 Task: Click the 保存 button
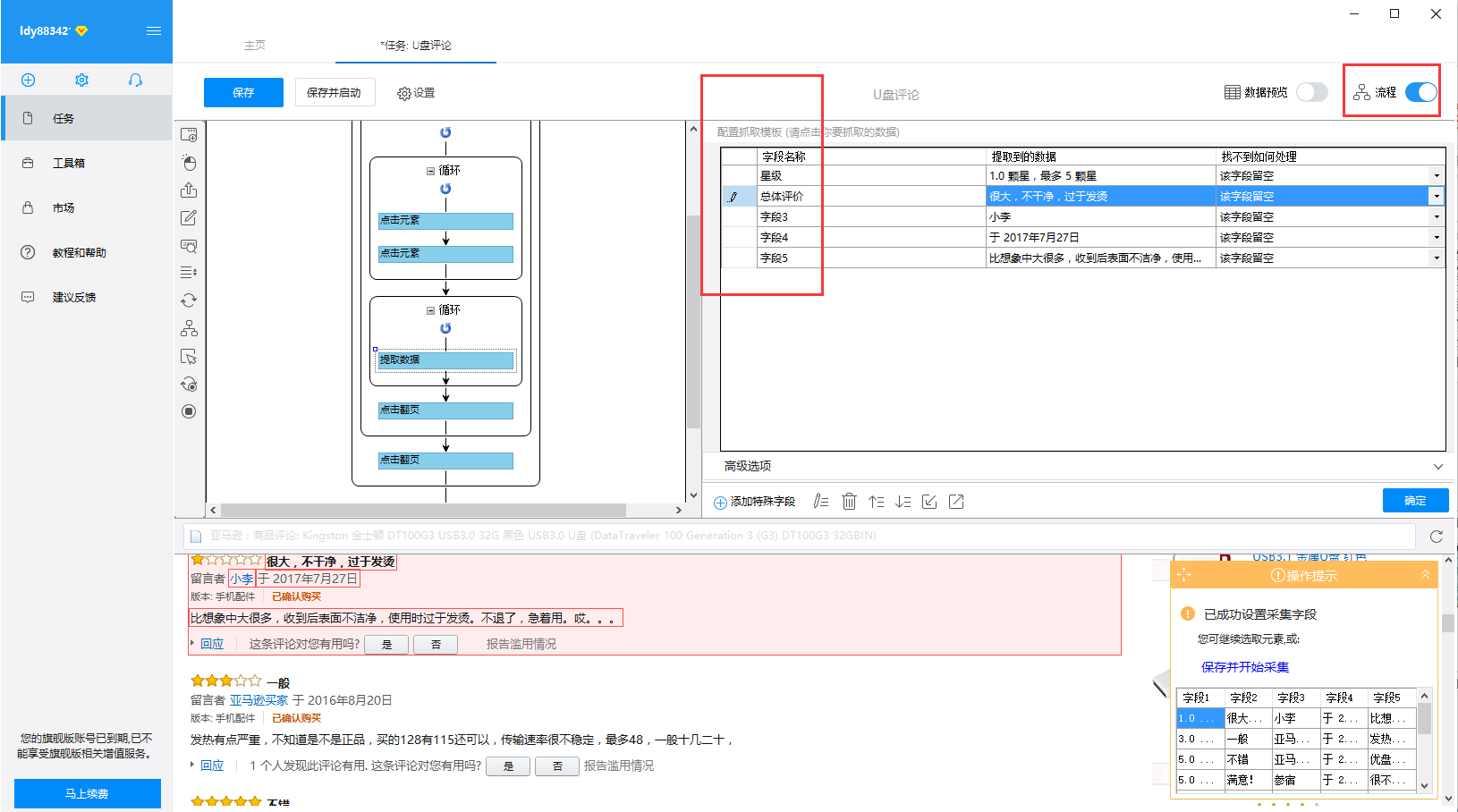[x=243, y=92]
